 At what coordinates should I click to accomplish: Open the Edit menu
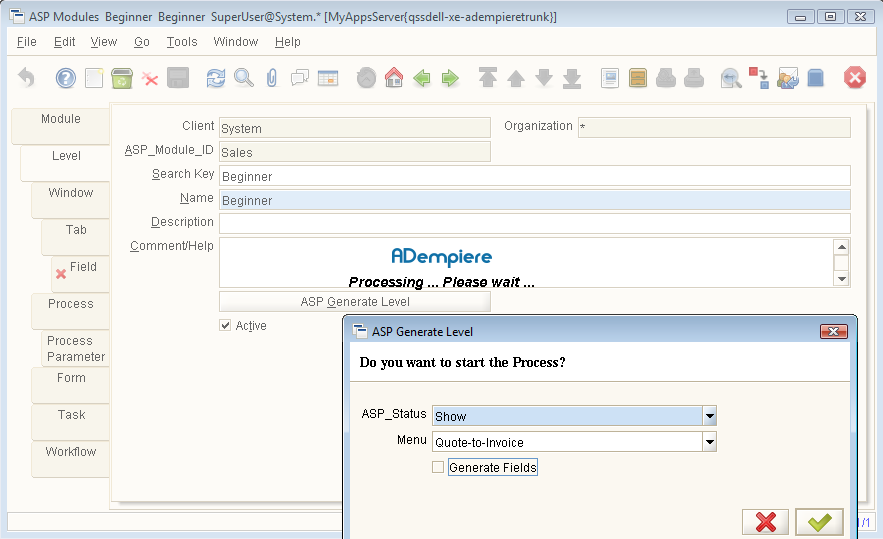tap(64, 42)
